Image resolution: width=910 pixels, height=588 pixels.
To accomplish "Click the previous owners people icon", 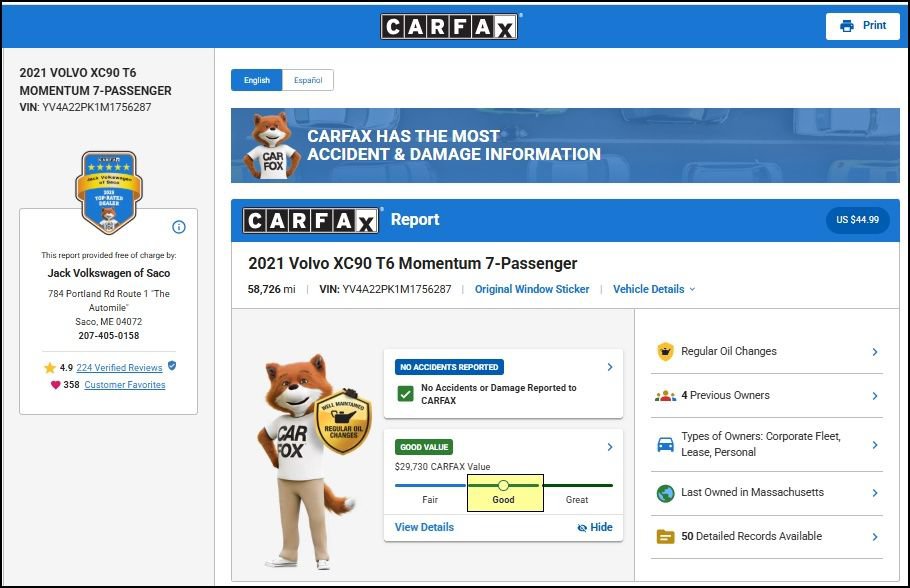I will (665, 396).
